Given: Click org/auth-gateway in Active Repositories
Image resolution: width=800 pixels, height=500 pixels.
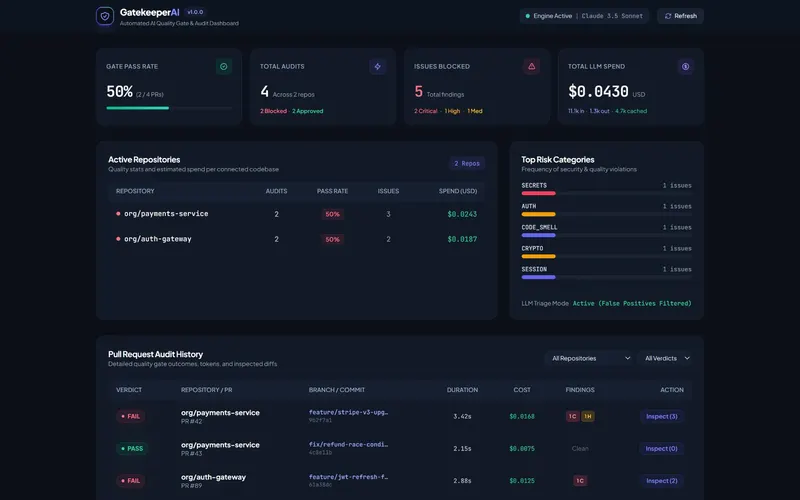Looking at the screenshot, I should tap(158, 239).
